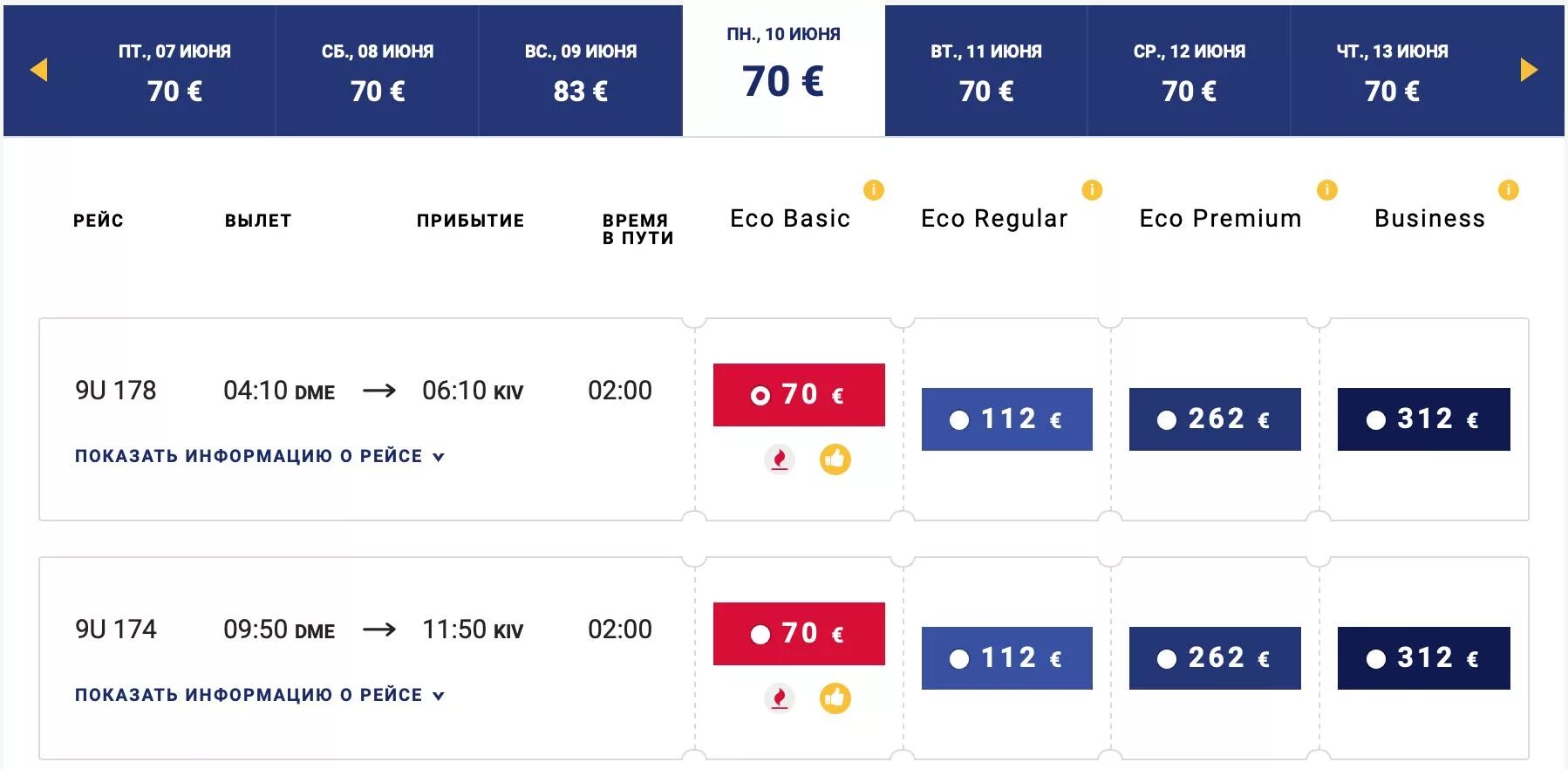Open the Eco Regular info tooltip icon
Viewport: 1568px width, 769px height.
1092,190
